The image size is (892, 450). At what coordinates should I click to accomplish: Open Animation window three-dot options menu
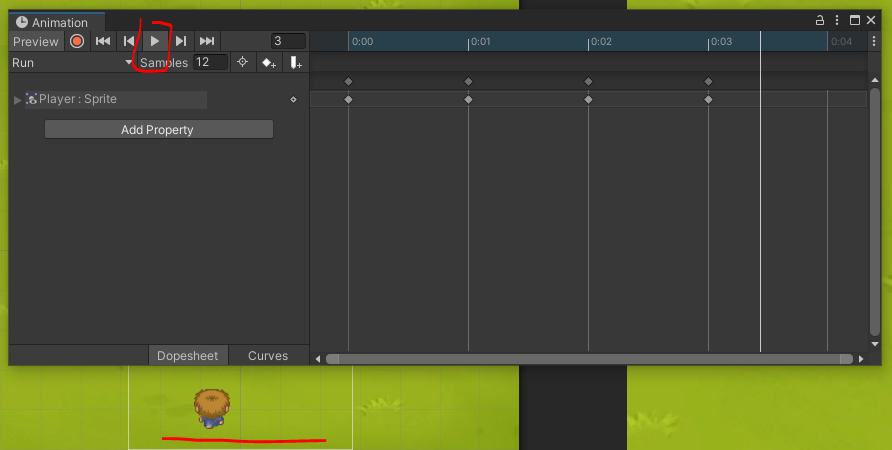(x=837, y=20)
